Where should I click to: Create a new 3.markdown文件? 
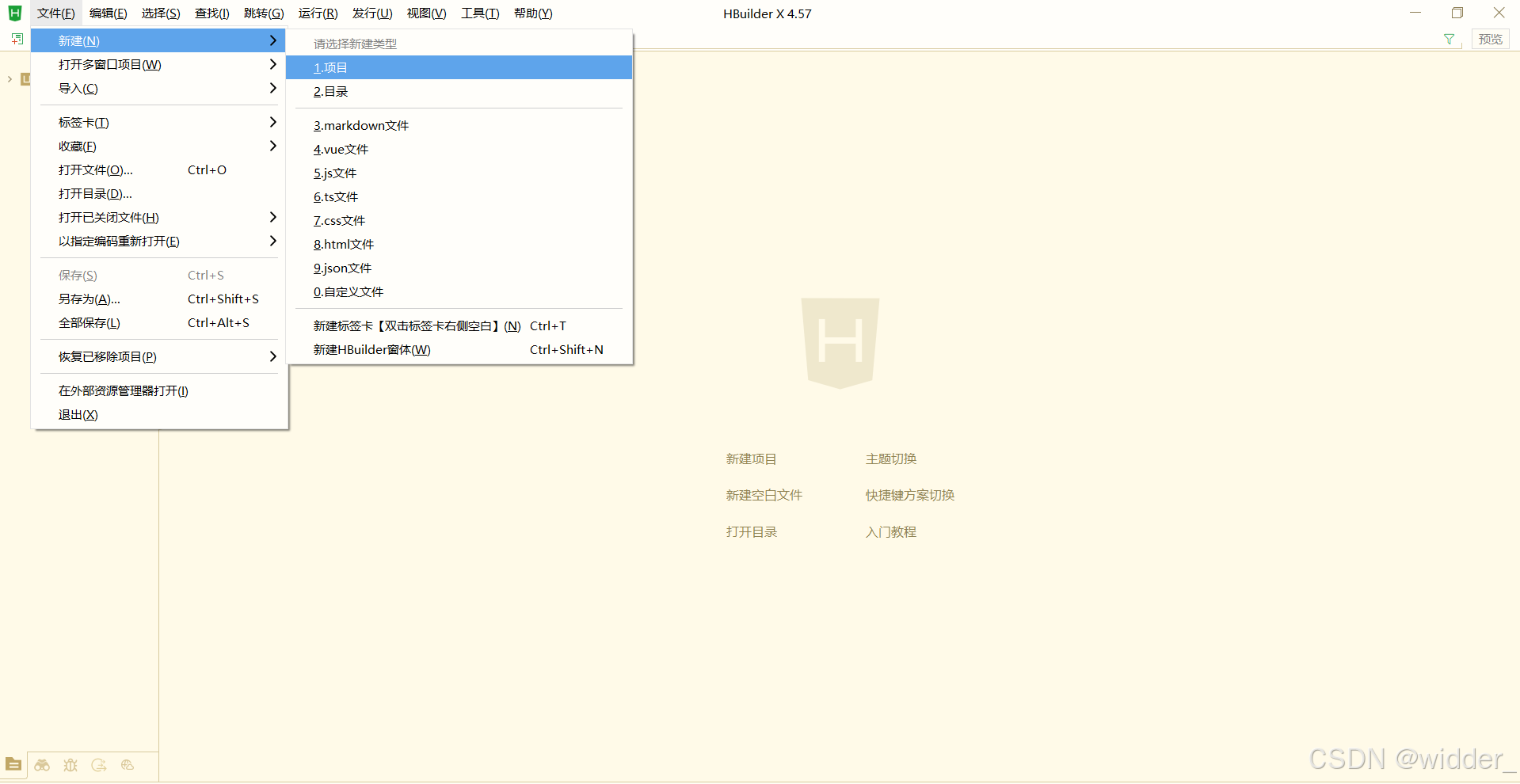pos(459,125)
